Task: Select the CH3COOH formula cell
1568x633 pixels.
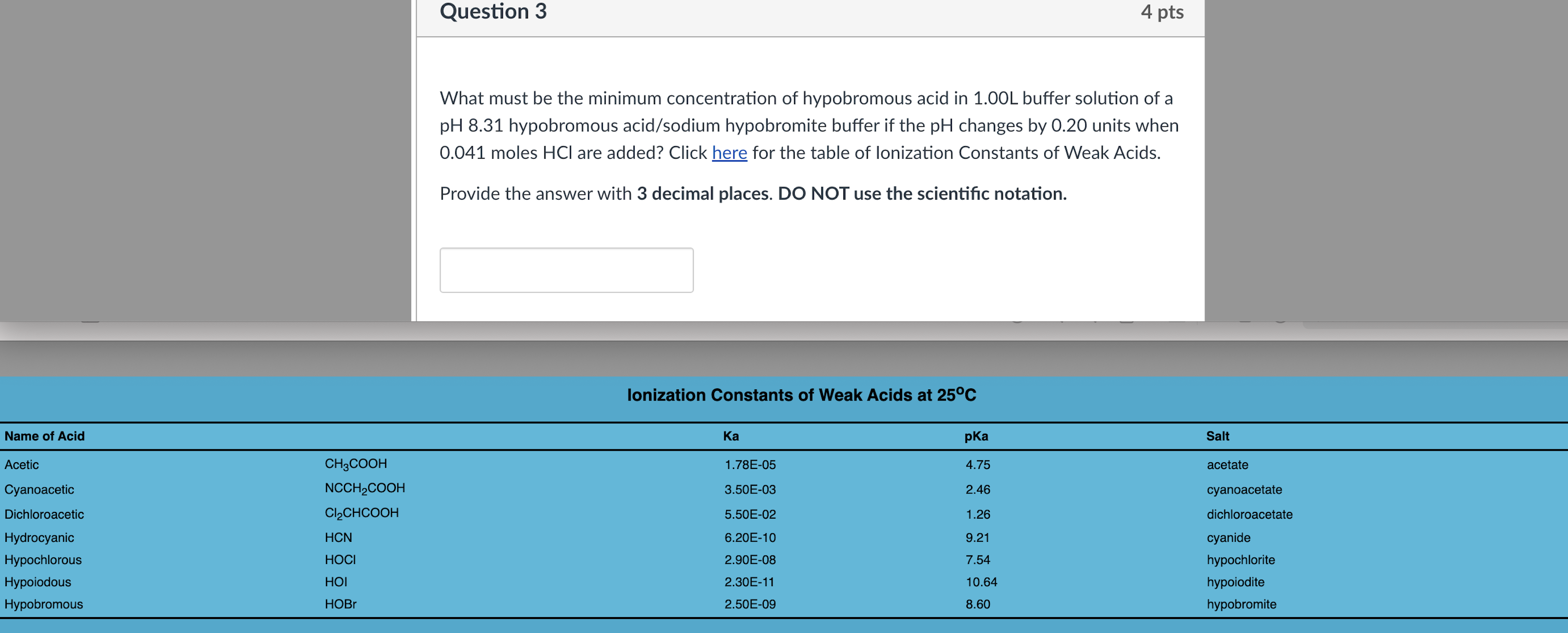Action: click(x=355, y=463)
